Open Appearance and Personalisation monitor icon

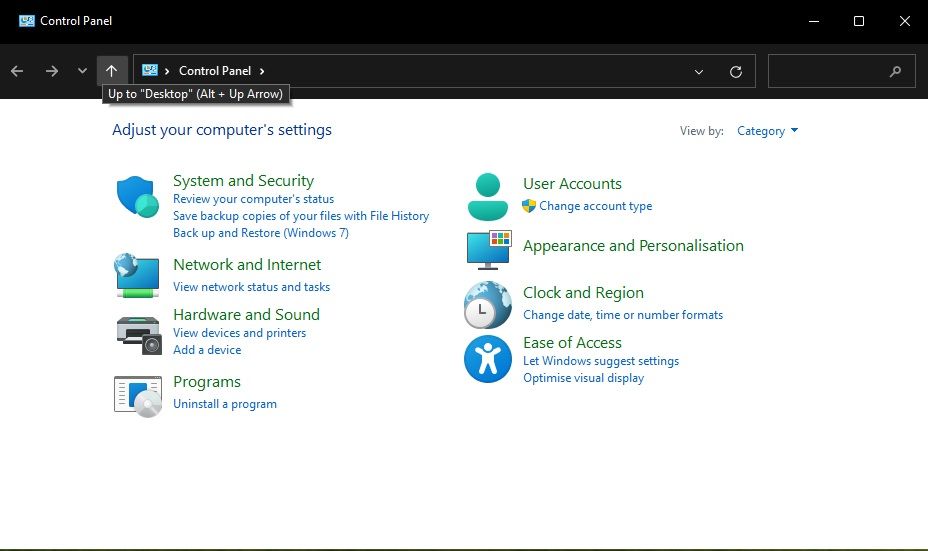[487, 249]
